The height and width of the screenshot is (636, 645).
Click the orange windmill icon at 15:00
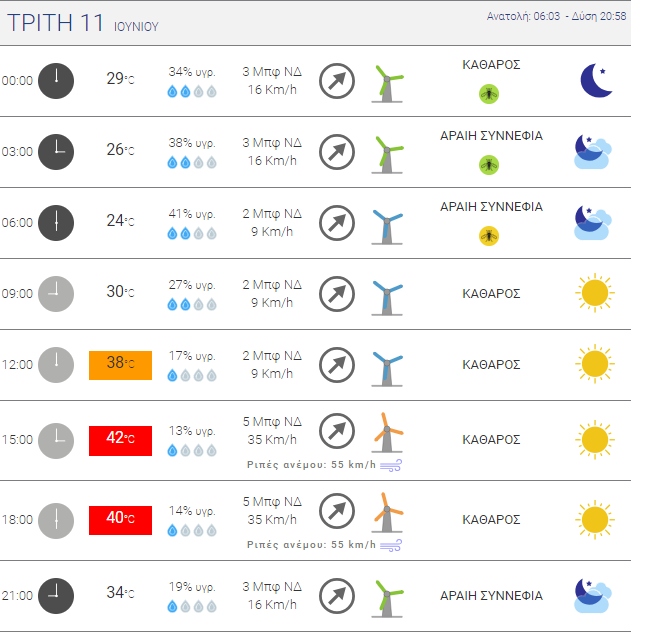point(387,435)
